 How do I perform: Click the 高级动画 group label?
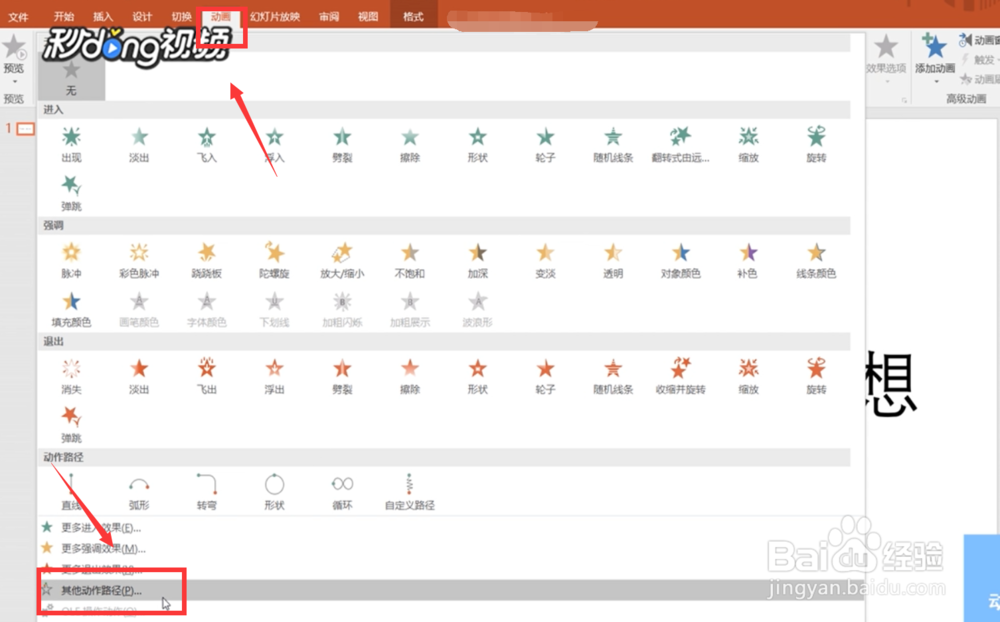pyautogui.click(x=966, y=98)
